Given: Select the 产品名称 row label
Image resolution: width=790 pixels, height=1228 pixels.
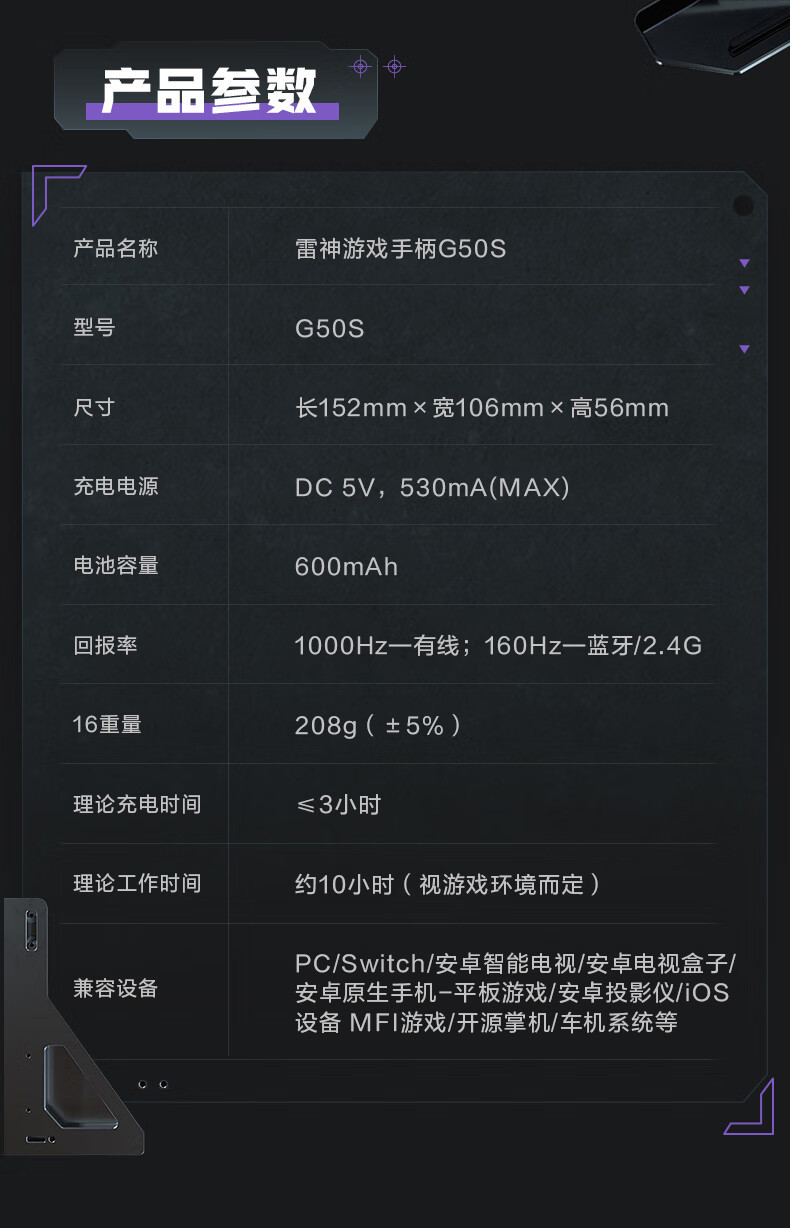Looking at the screenshot, I should 115,248.
